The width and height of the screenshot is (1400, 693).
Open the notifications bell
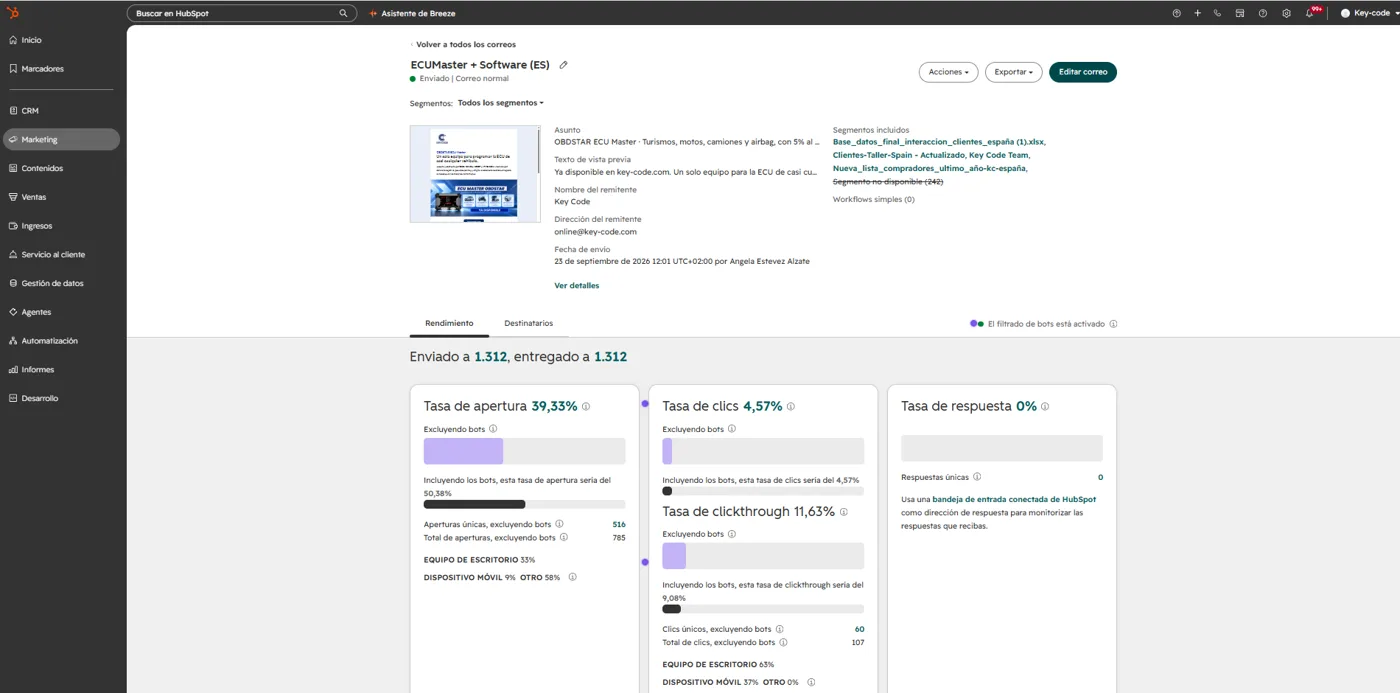(1310, 13)
